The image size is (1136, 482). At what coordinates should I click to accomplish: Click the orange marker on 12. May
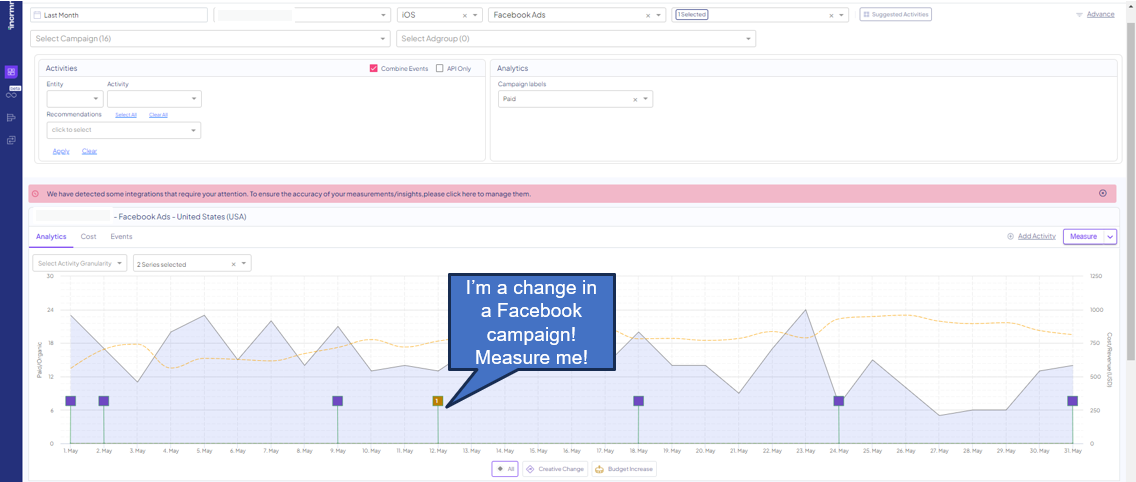click(438, 401)
